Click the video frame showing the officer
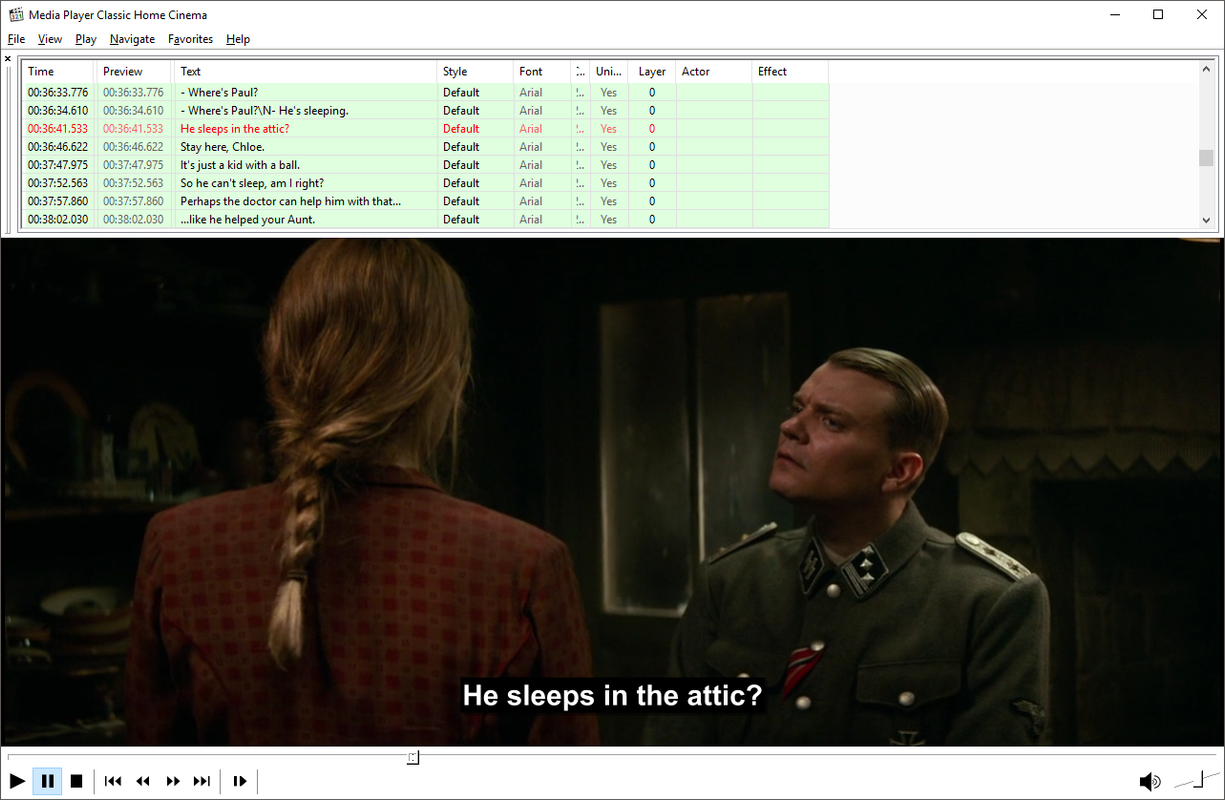The image size is (1225, 800). 612,492
